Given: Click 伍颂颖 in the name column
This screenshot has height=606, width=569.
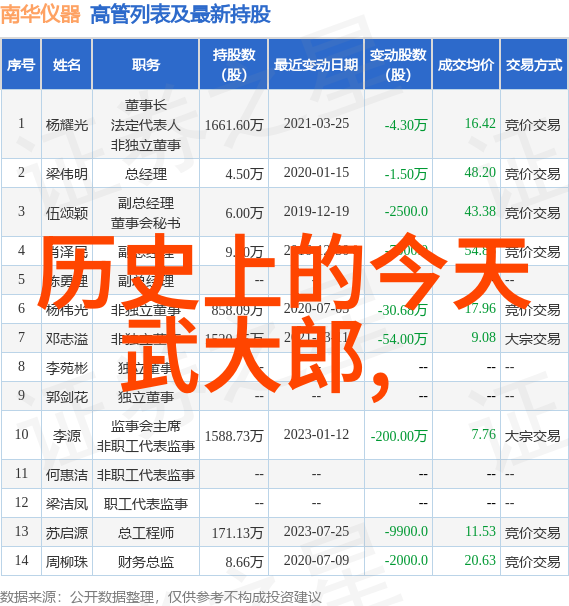Looking at the screenshot, I should tap(67, 213).
